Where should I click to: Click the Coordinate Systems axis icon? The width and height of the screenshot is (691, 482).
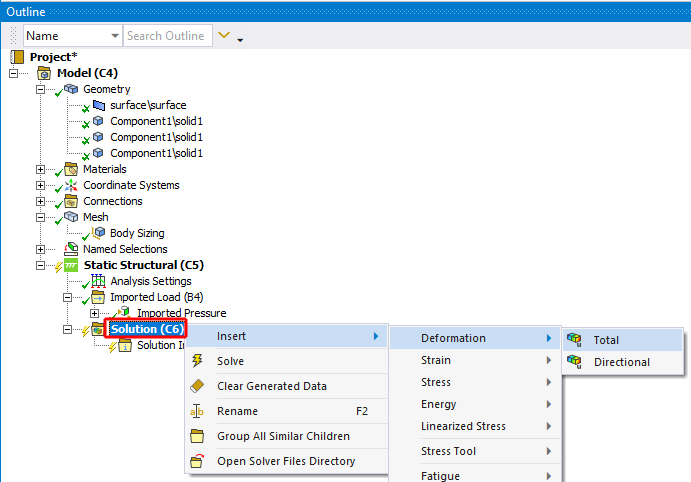coord(71,185)
